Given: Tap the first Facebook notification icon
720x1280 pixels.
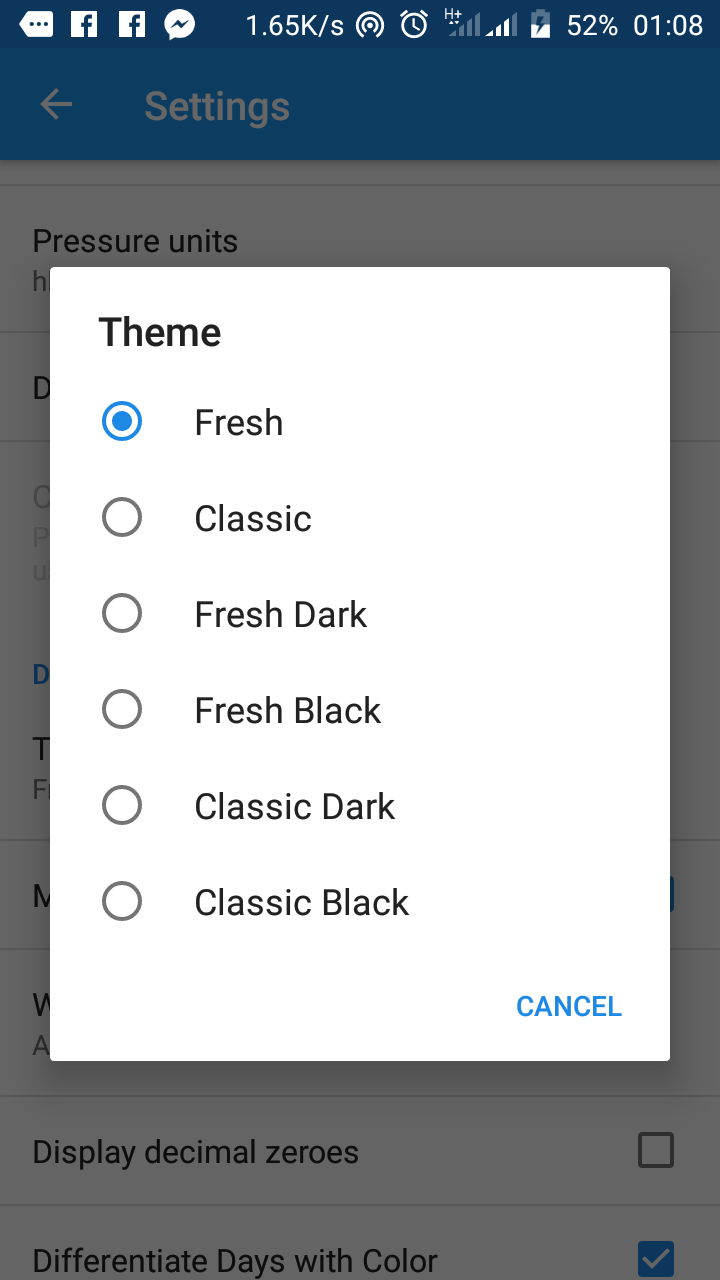Looking at the screenshot, I should [x=85, y=24].
